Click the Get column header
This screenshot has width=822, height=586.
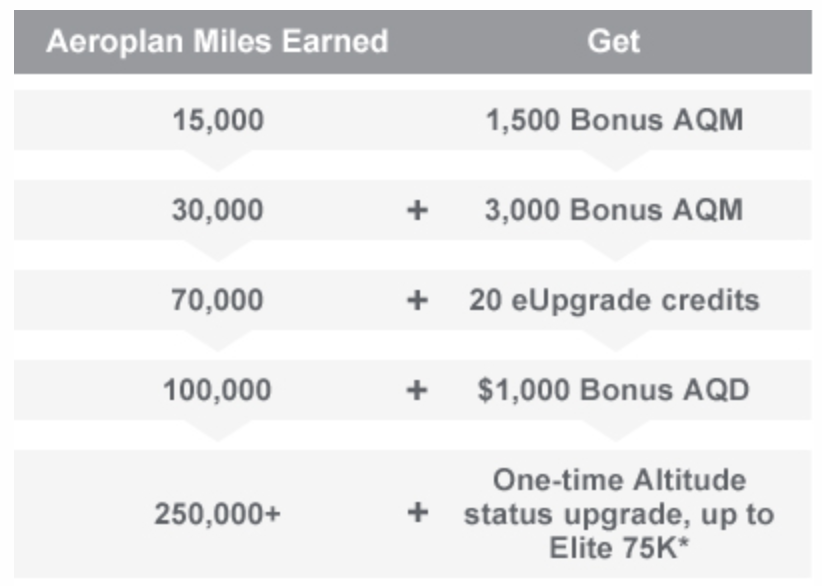click(613, 41)
